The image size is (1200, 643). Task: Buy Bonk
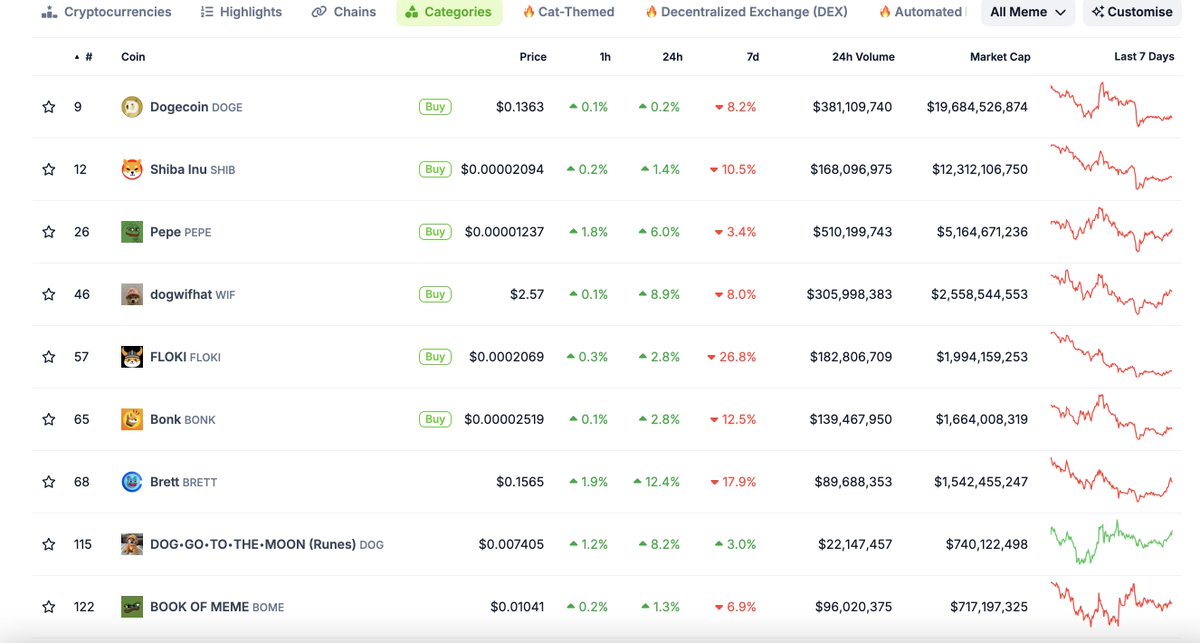435,419
